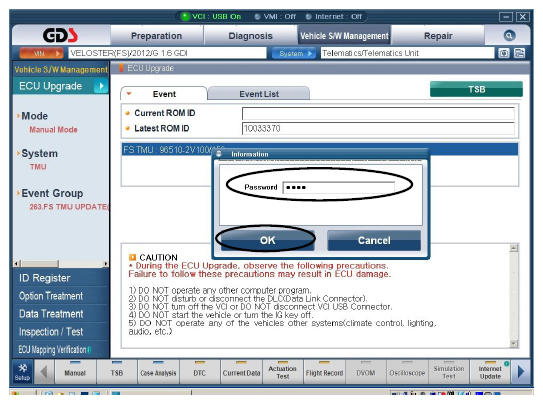Open Option Treatment in sidebar
This screenshot has width=543, height=404.
(61, 296)
